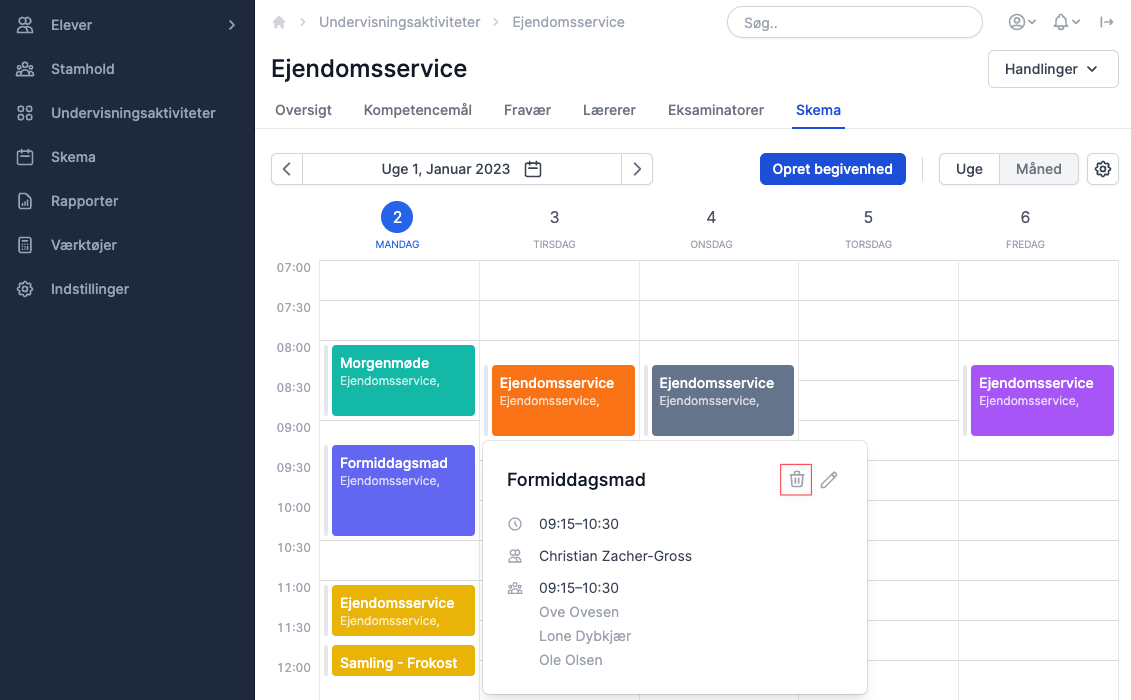Switch to Måned view
Viewport: 1131px width, 700px height.
point(1039,169)
